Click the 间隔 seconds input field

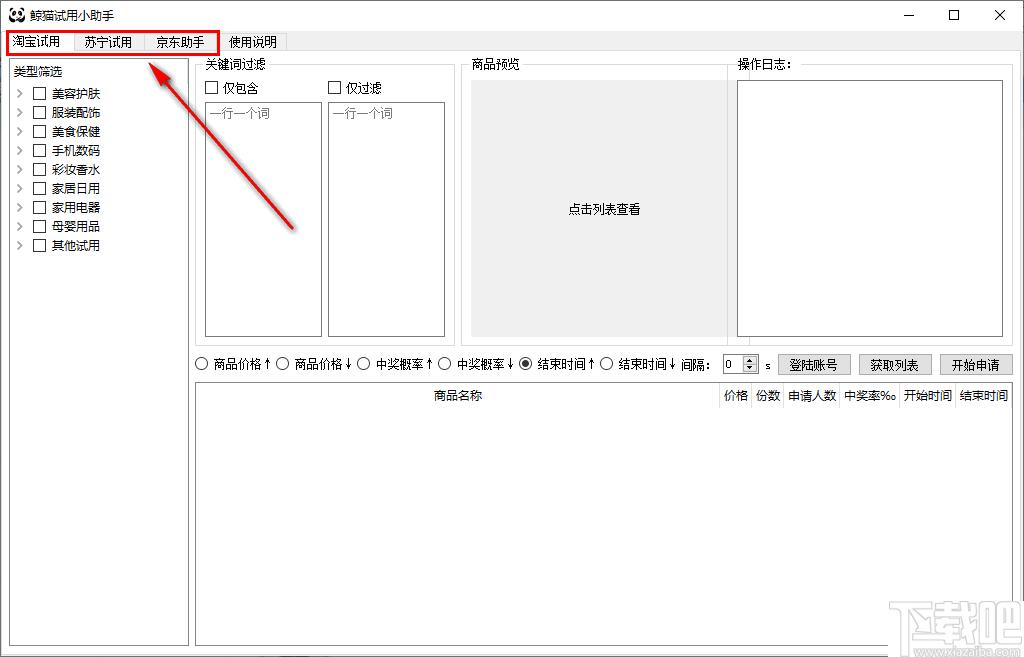[733, 364]
